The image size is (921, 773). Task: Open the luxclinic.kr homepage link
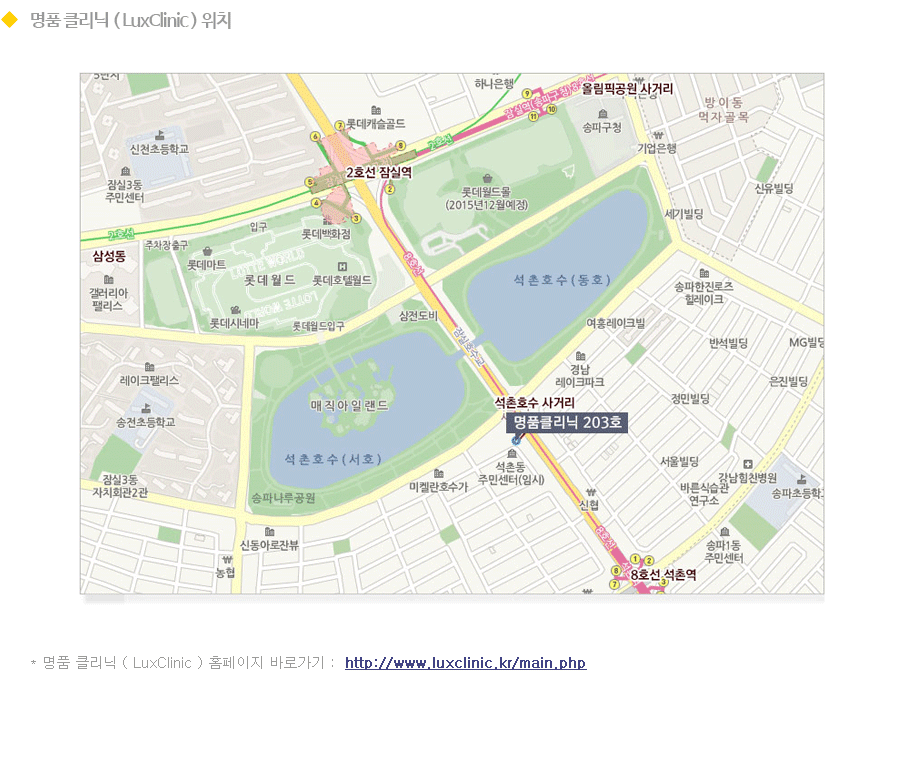[x=465, y=663]
